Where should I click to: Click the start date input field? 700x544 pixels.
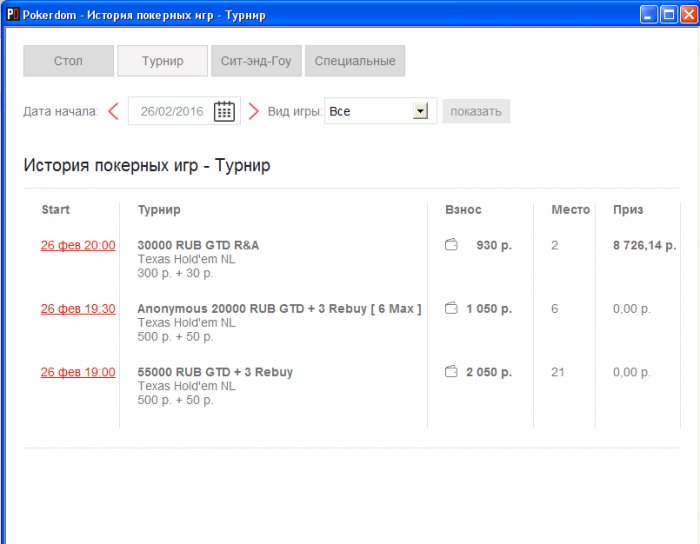[x=170, y=111]
